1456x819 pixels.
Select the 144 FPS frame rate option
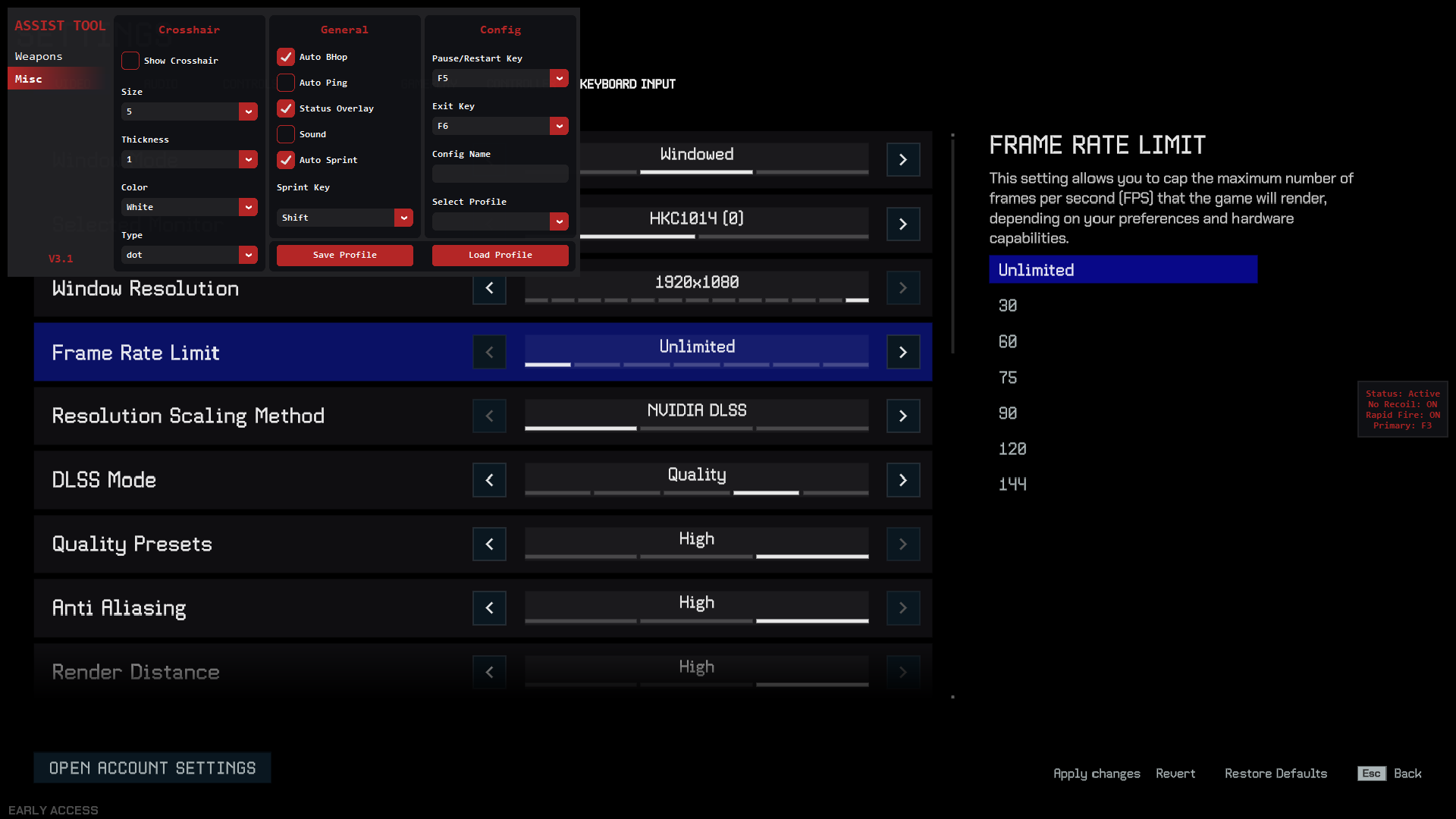click(1013, 484)
